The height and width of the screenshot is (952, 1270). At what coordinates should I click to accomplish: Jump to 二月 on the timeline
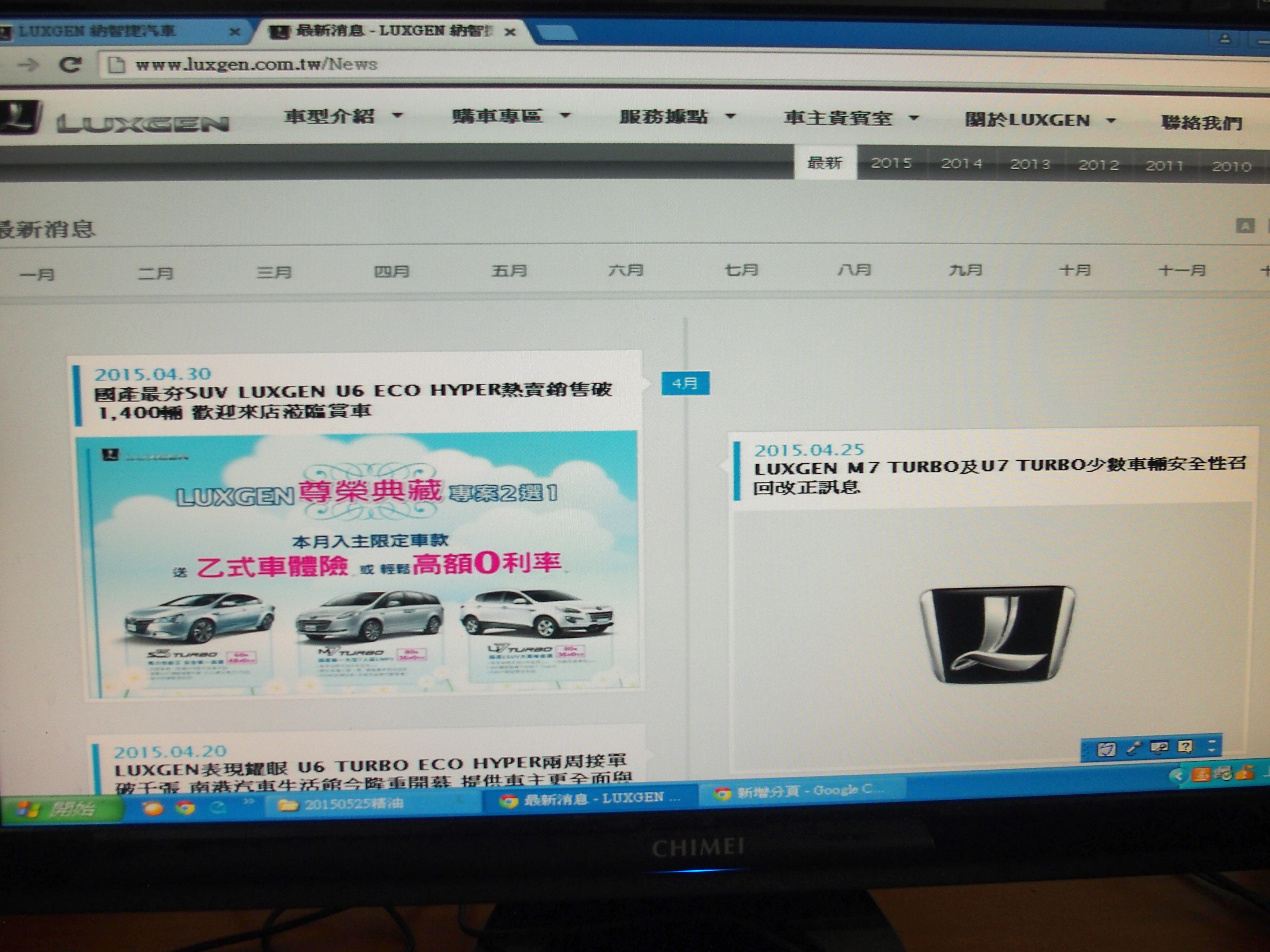click(156, 273)
